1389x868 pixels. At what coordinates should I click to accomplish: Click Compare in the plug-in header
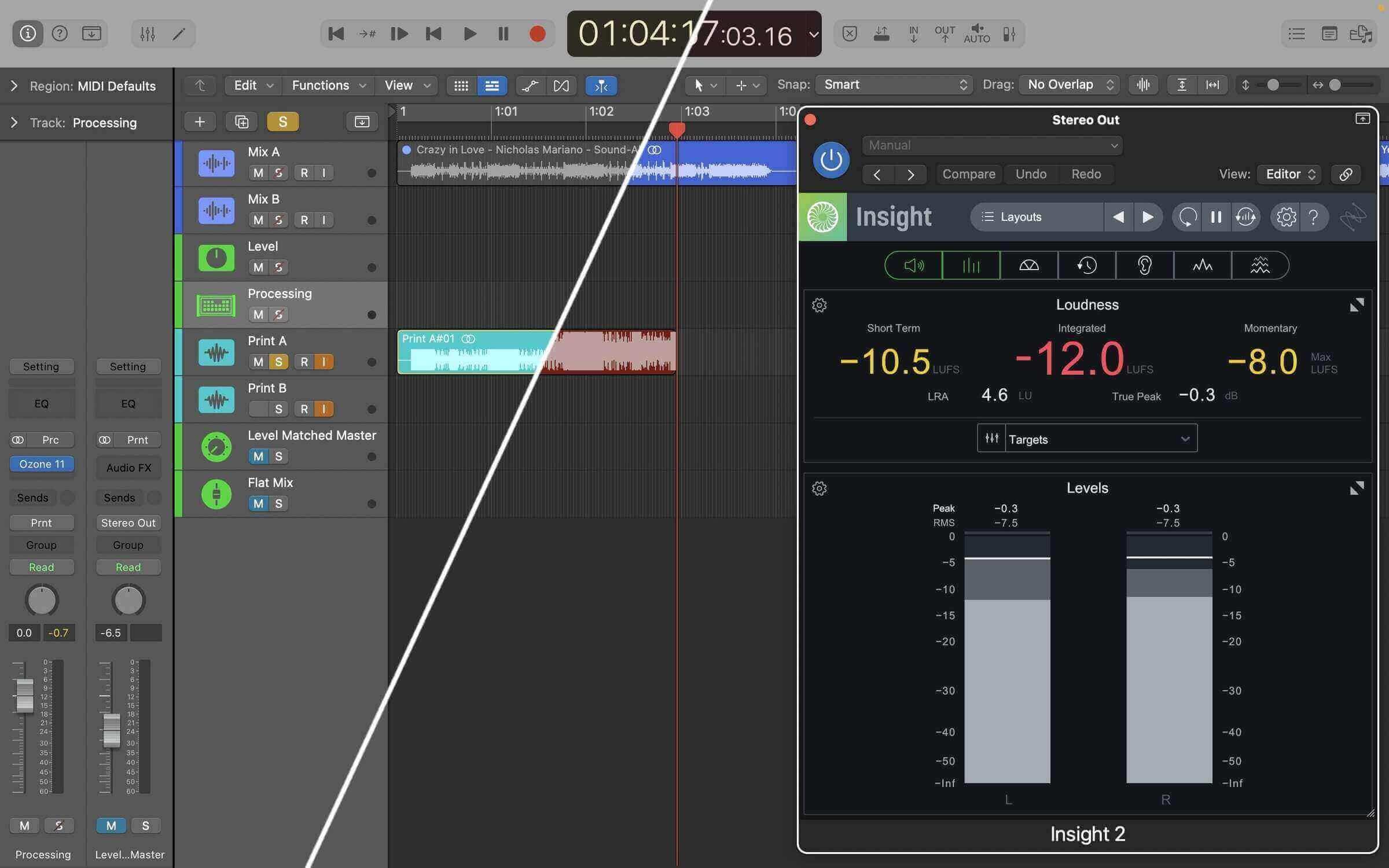969,174
